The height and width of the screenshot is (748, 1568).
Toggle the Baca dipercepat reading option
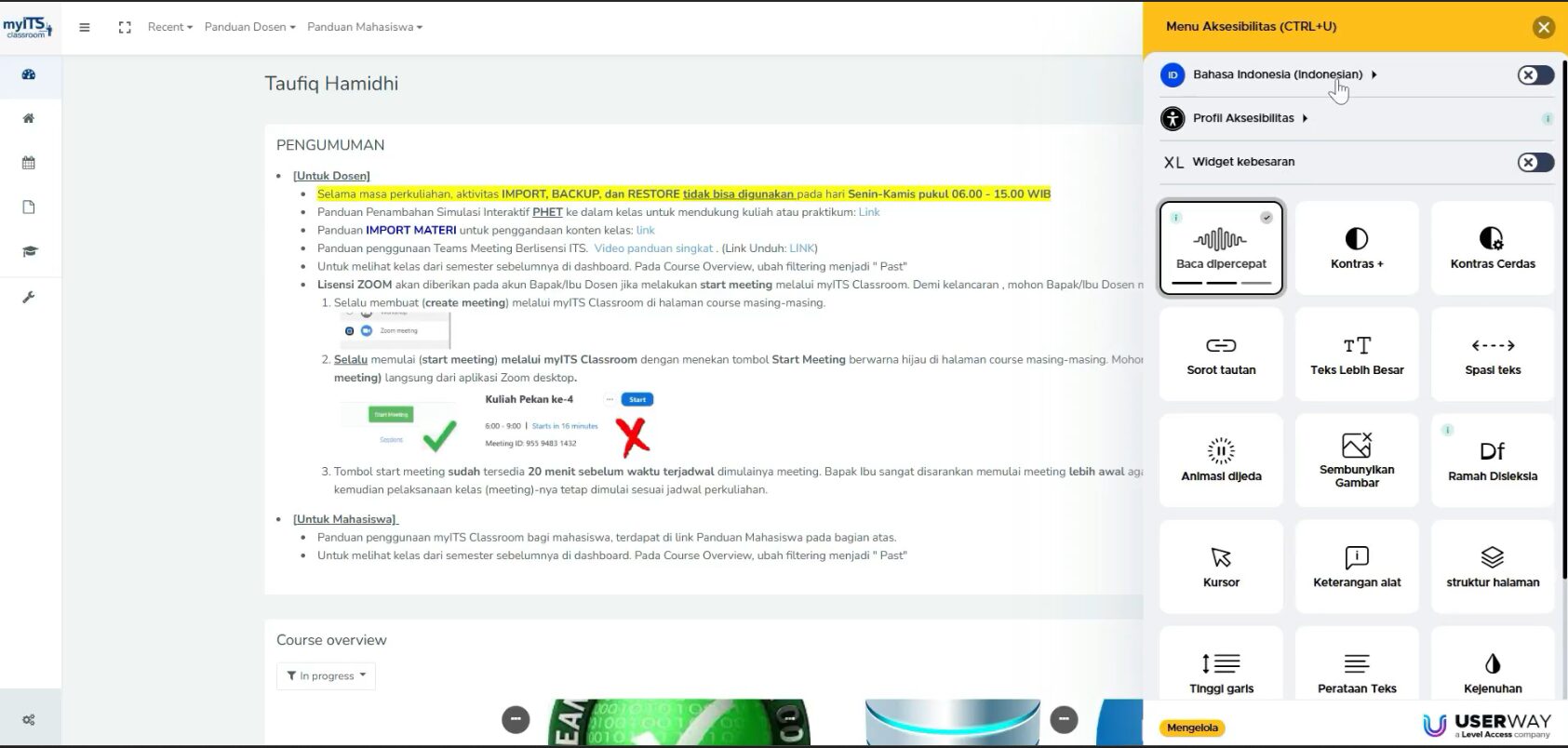[1221, 248]
